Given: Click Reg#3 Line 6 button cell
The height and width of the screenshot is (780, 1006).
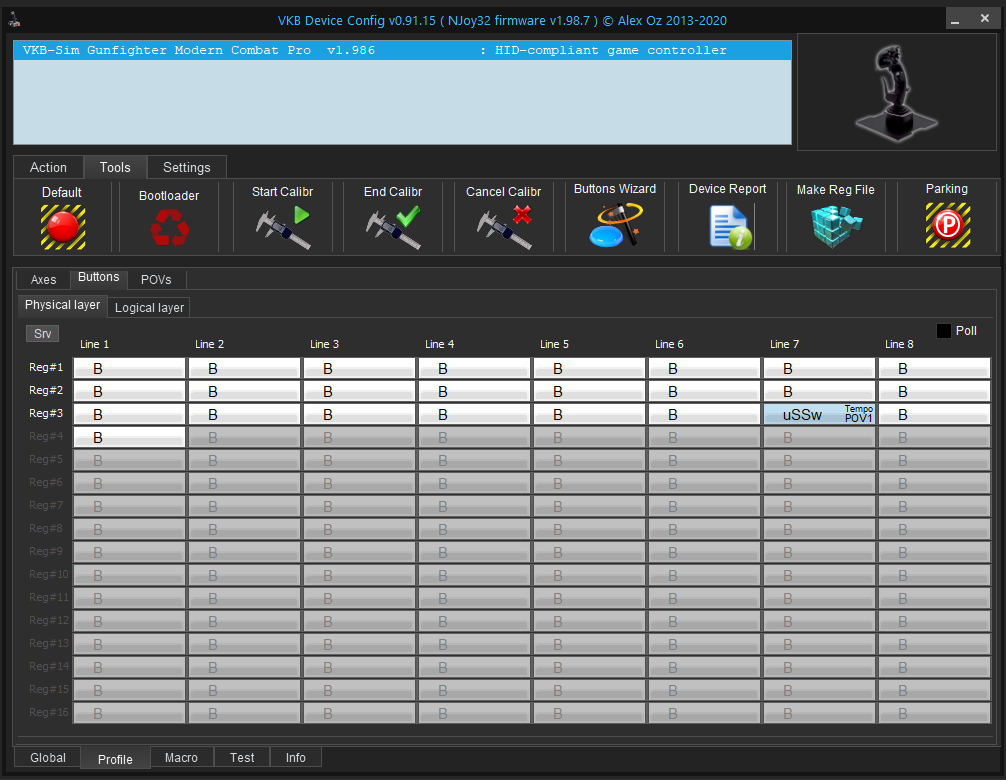Looking at the screenshot, I should tap(704, 414).
